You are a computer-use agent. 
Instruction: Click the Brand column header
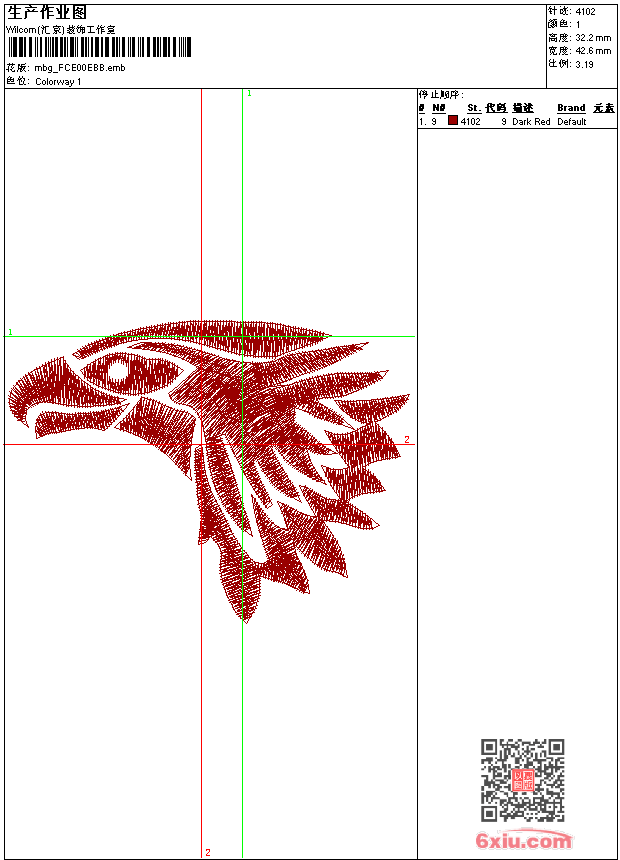tap(571, 108)
